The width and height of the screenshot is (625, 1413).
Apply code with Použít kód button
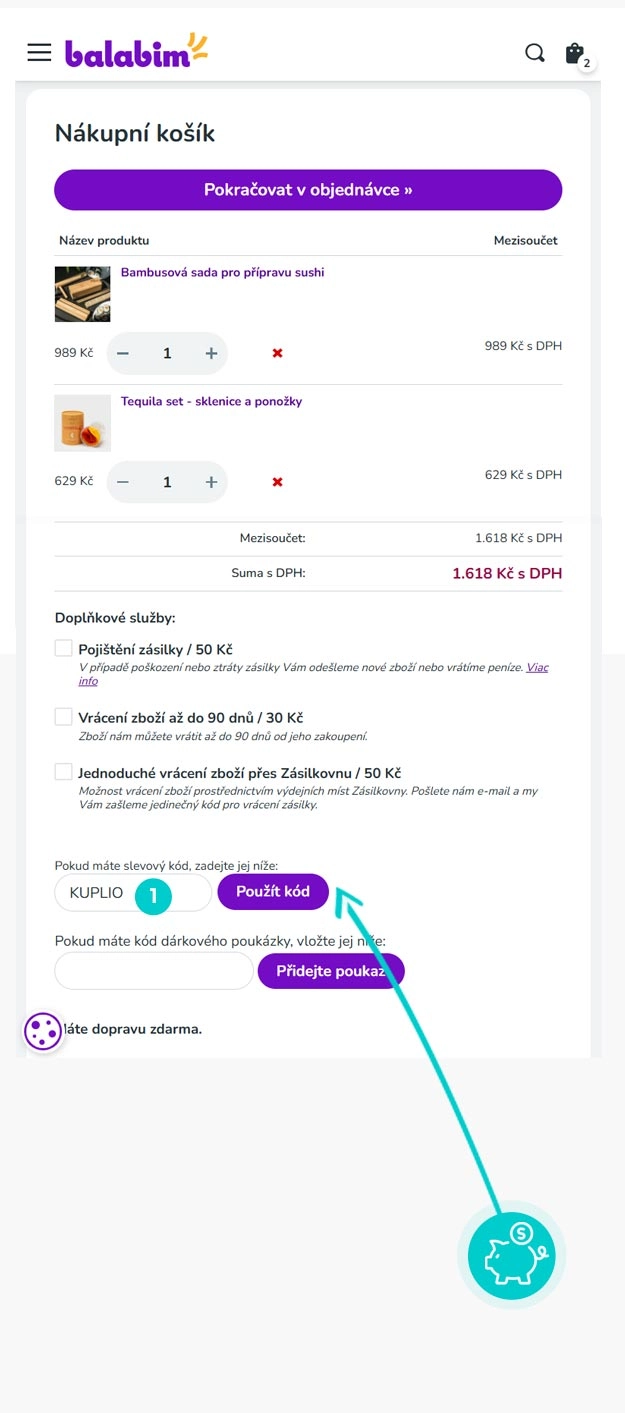pos(273,891)
